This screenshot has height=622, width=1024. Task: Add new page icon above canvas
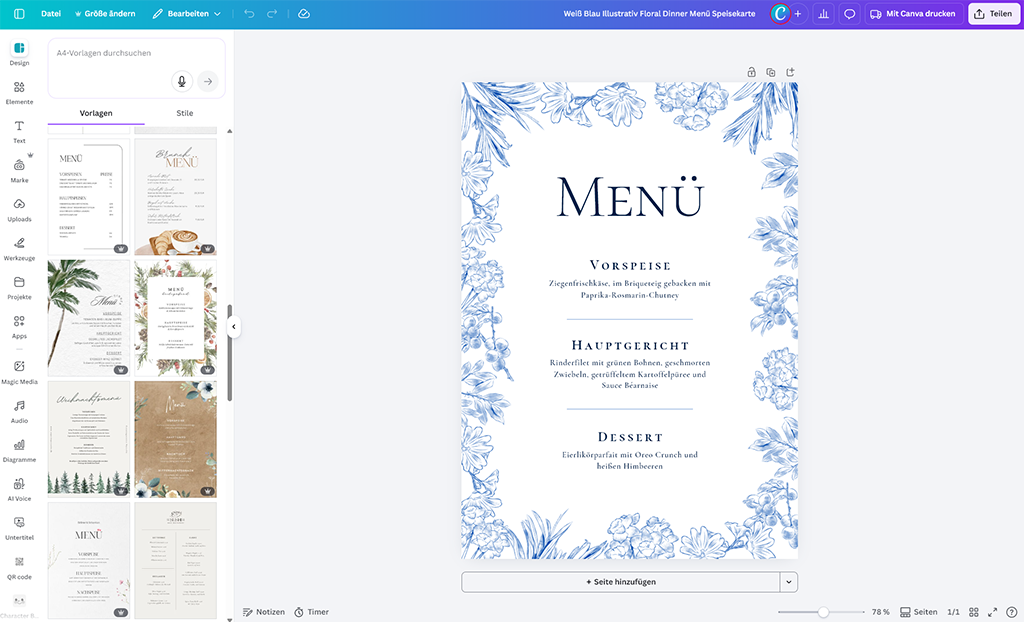(x=790, y=73)
